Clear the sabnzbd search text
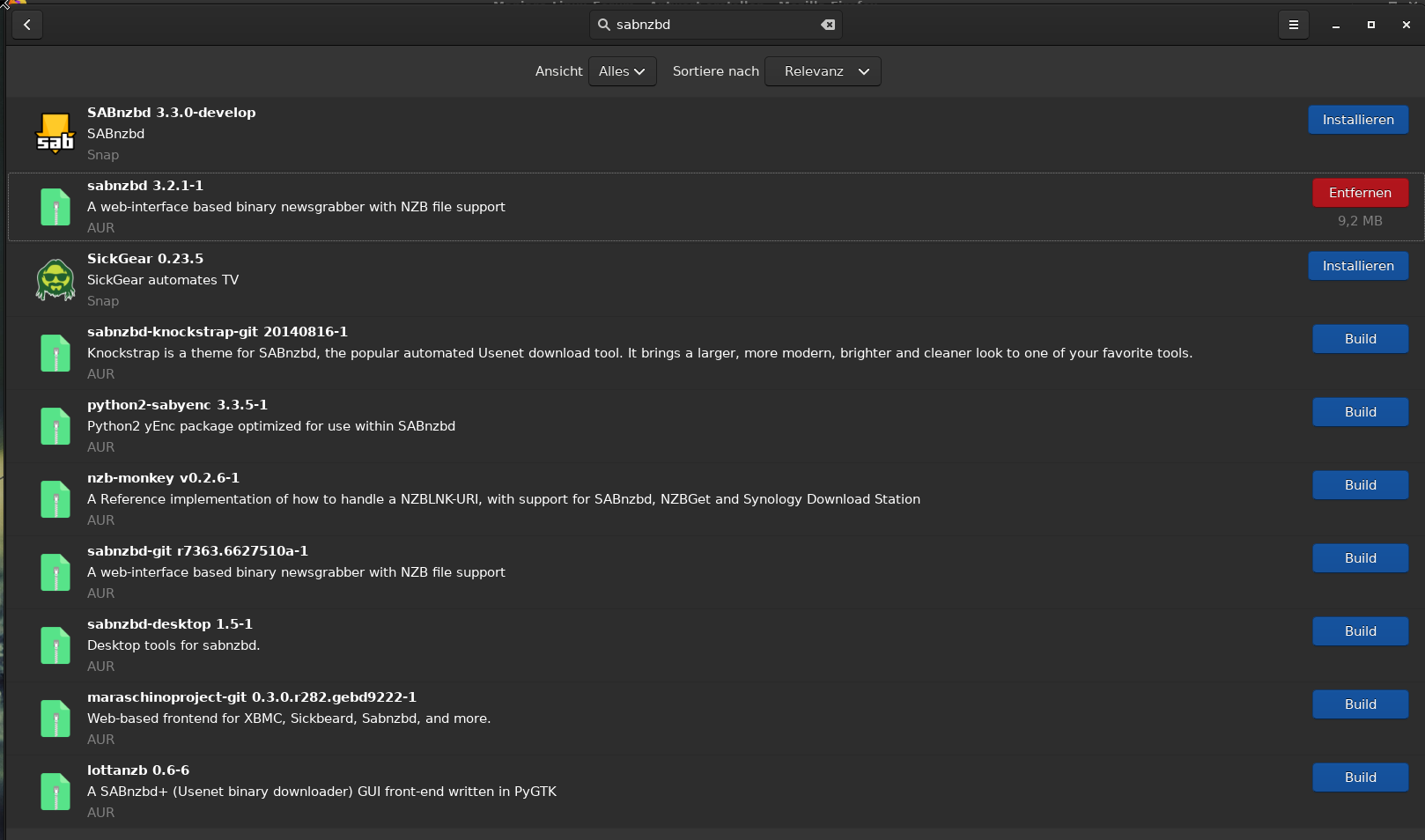This screenshot has width=1425, height=840. (827, 25)
